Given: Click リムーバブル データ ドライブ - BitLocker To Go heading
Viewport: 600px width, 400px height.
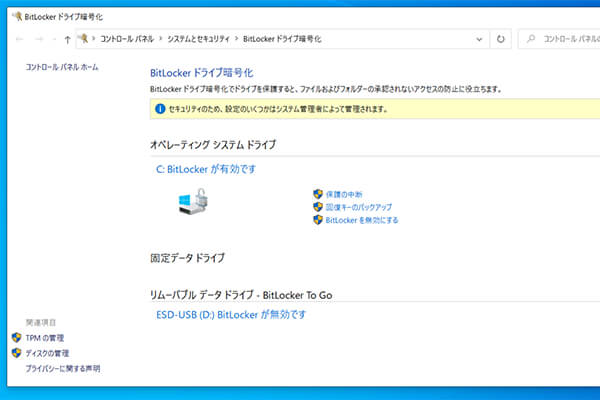Looking at the screenshot, I should pos(241,295).
